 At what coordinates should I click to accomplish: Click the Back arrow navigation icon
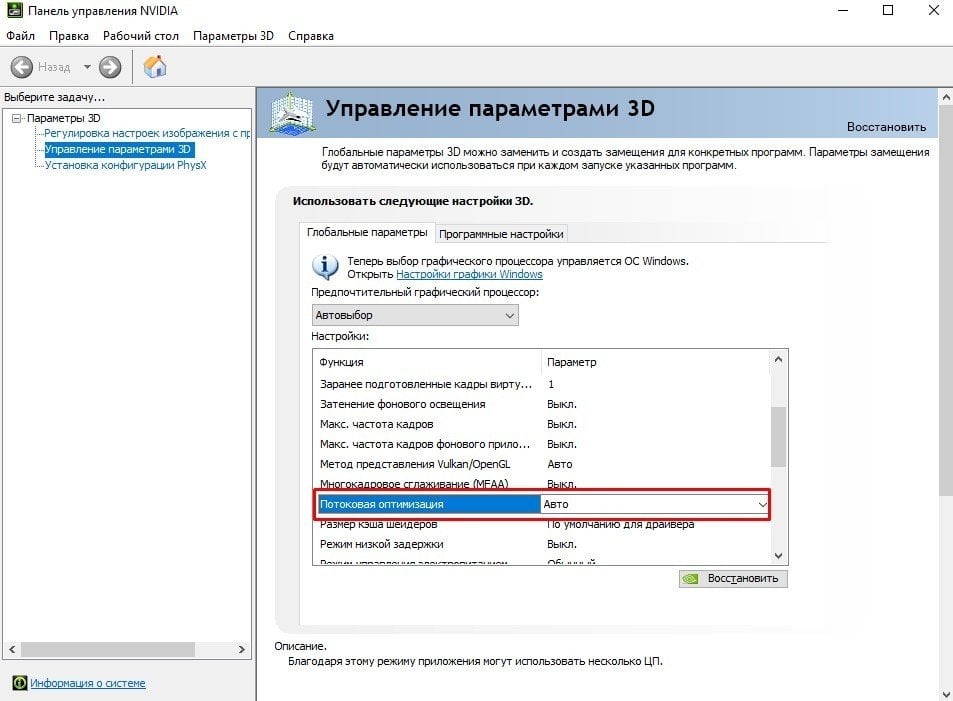pyautogui.click(x=22, y=67)
